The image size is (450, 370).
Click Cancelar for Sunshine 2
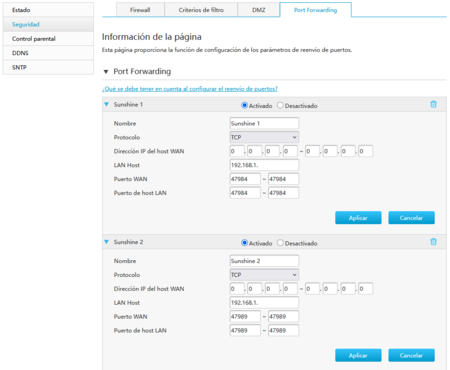click(x=411, y=355)
